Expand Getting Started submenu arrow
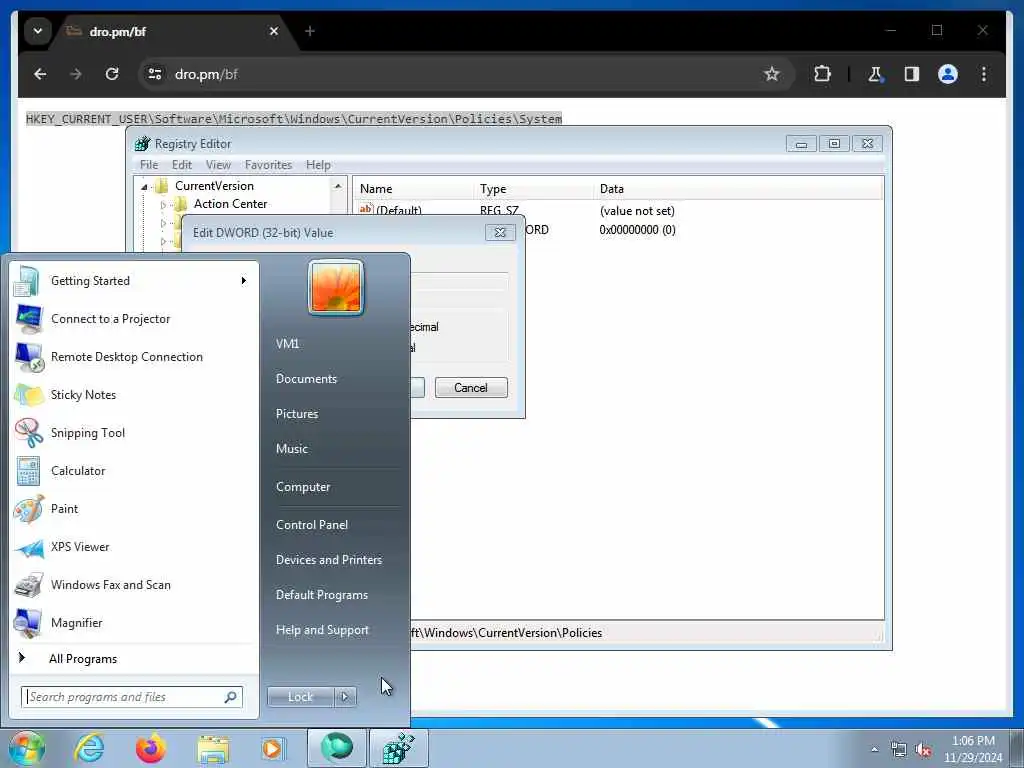Viewport: 1024px width, 768px height. (x=244, y=281)
